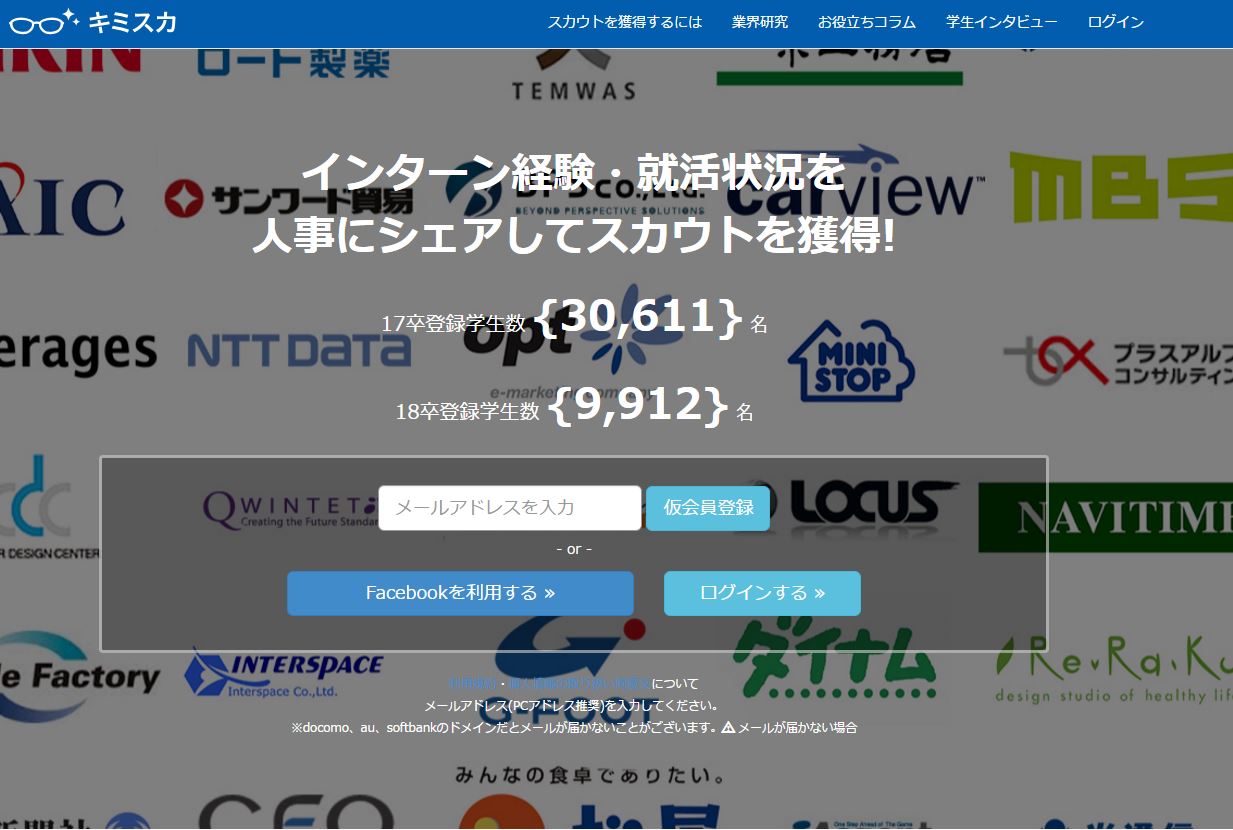Click the 18卒登録学生数 label
The height and width of the screenshot is (830, 1233).
467,411
